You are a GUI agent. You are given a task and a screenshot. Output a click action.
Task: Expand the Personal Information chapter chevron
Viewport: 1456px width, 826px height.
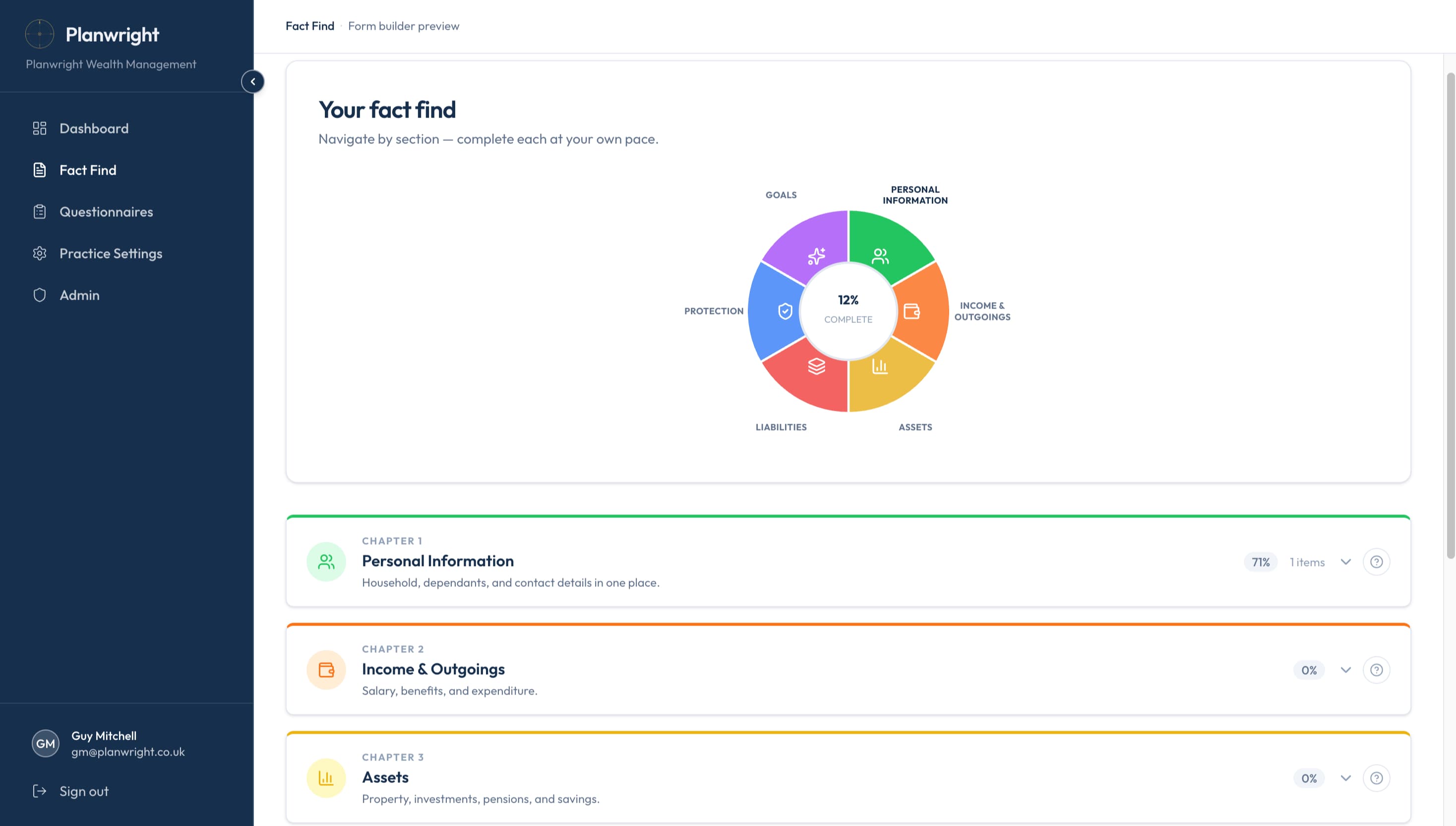[1345, 562]
